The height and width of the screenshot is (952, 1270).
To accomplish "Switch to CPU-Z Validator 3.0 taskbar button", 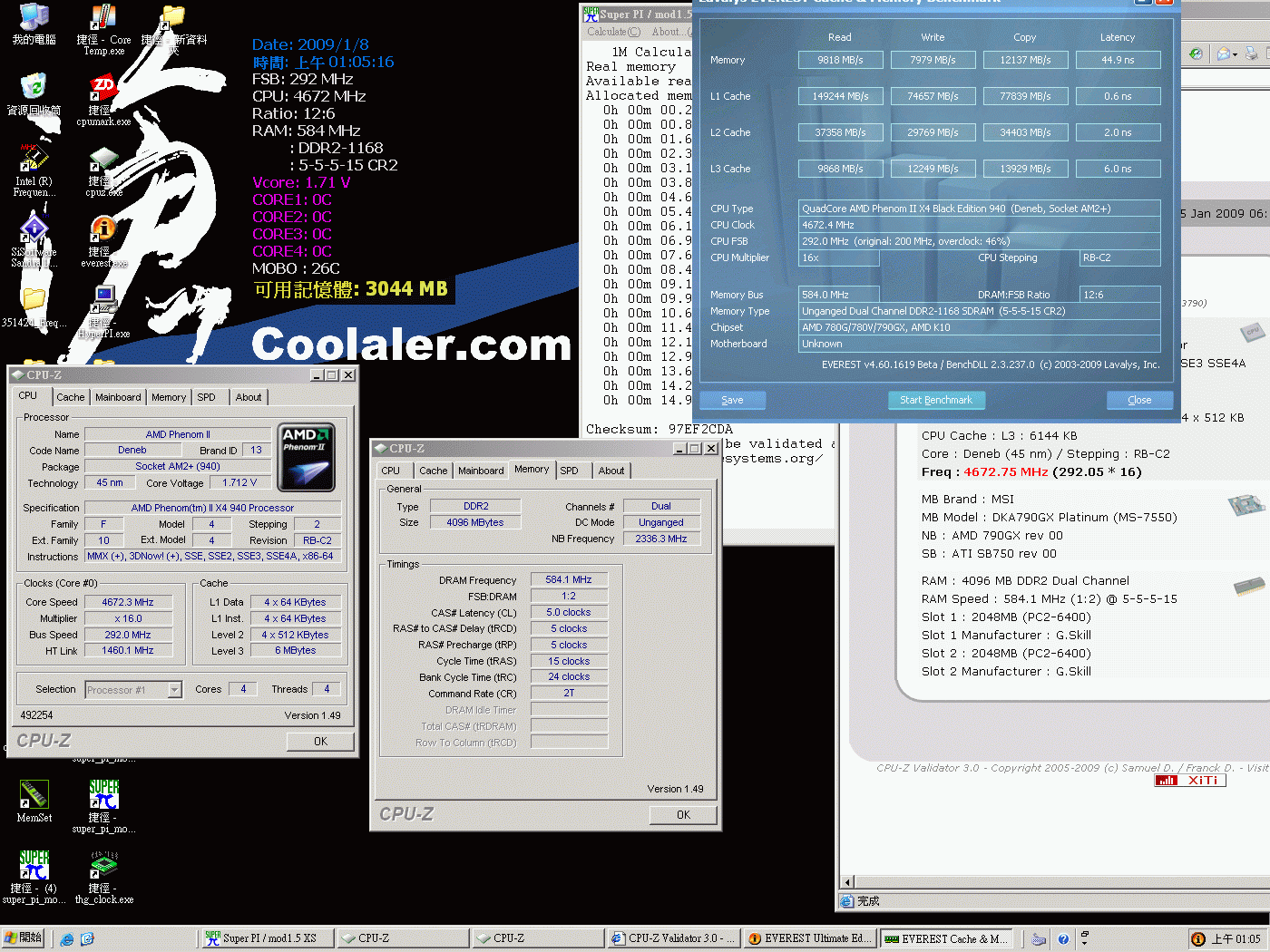I will tap(674, 938).
